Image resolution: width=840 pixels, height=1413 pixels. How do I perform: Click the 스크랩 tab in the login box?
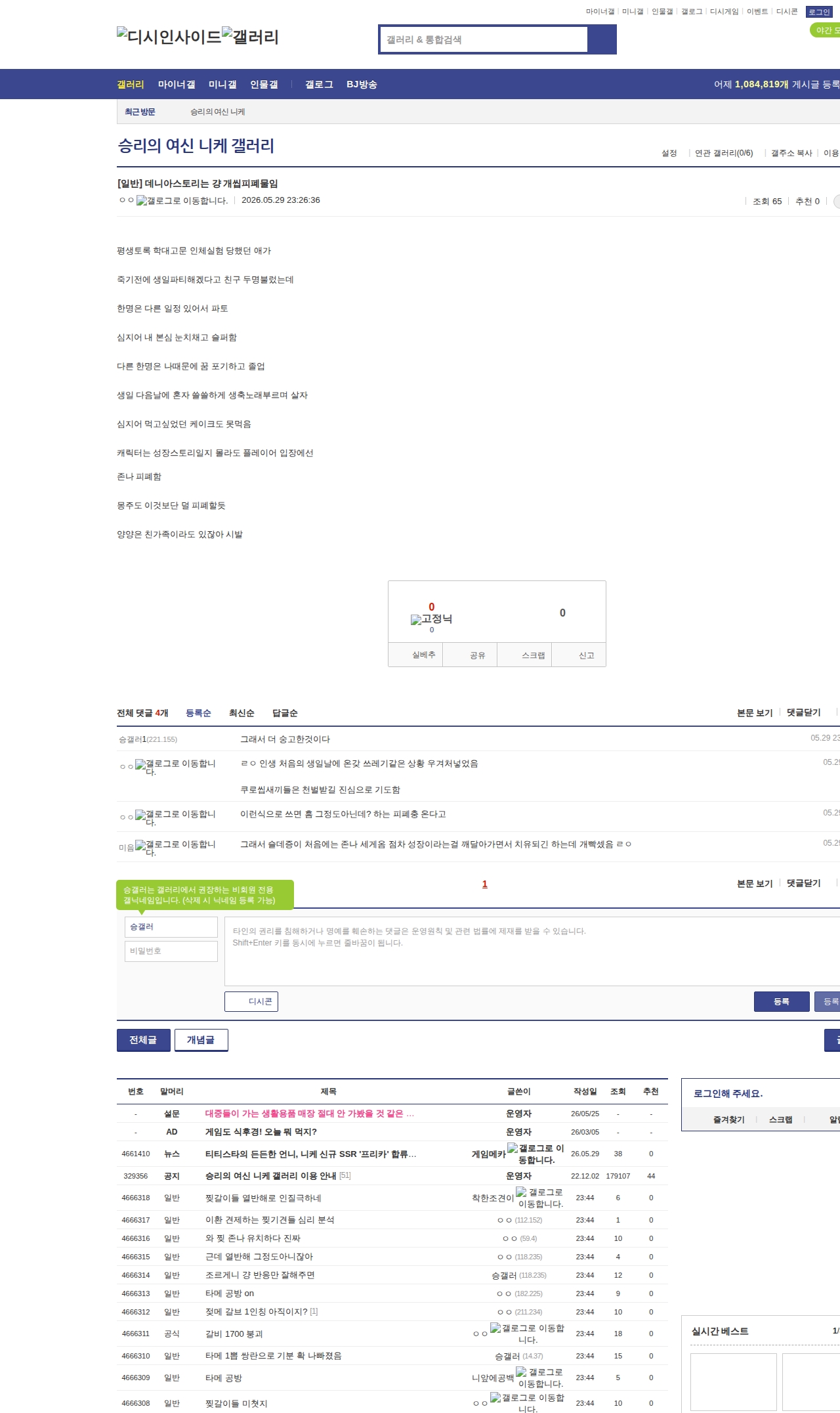(x=780, y=1120)
